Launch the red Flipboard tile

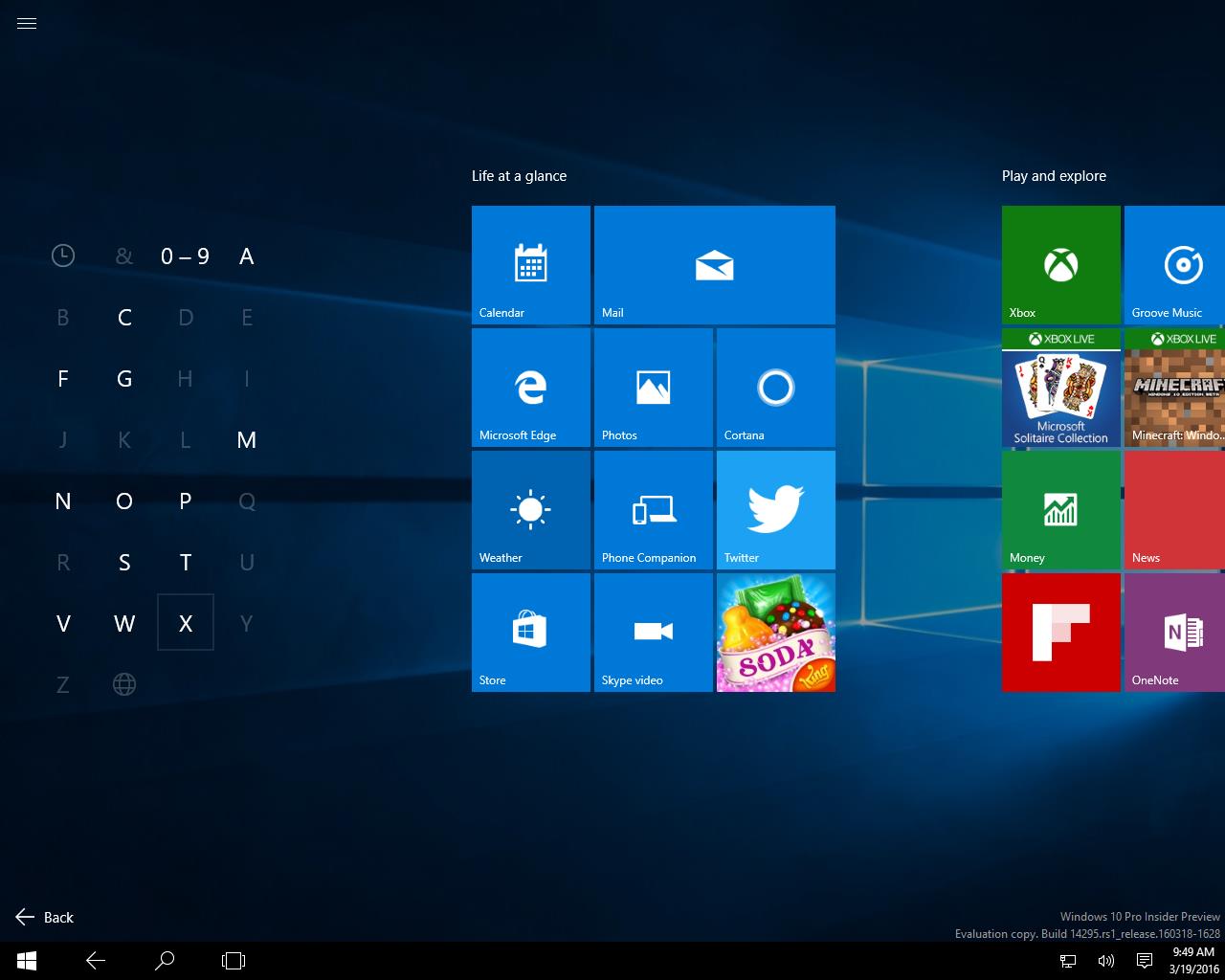[x=1061, y=633]
